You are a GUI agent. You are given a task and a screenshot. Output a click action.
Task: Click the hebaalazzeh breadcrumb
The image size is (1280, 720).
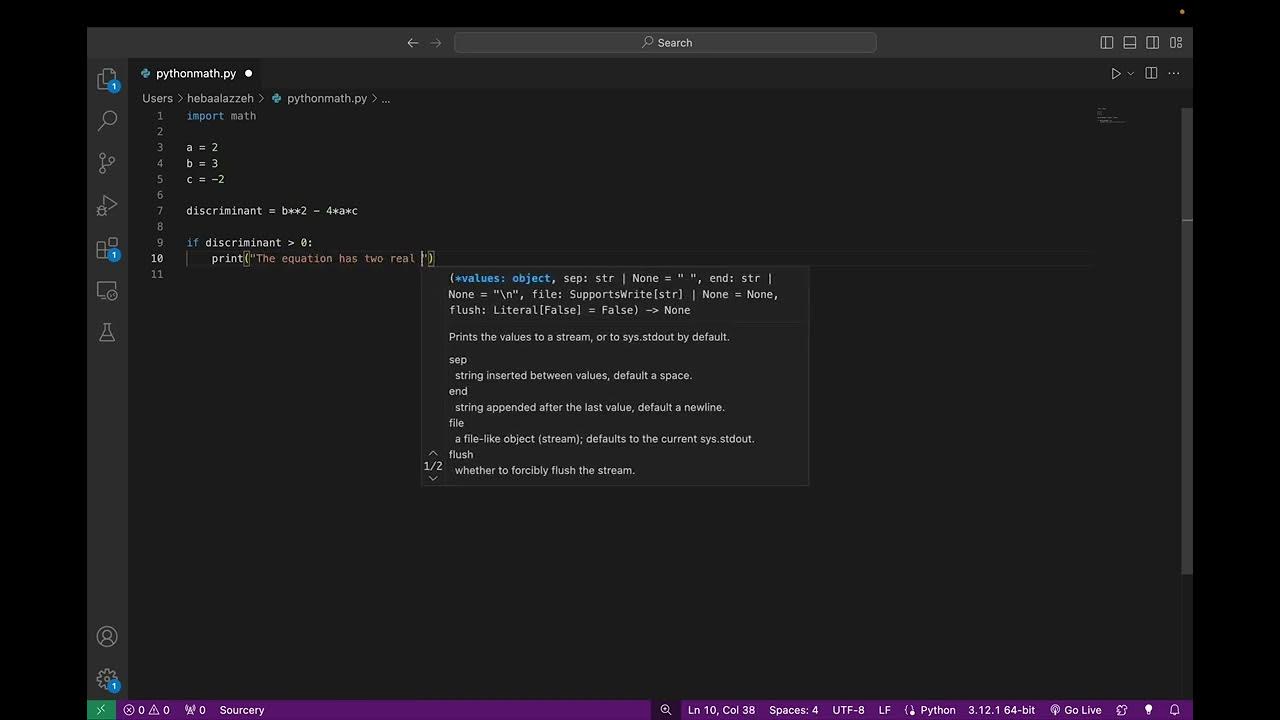point(221,98)
